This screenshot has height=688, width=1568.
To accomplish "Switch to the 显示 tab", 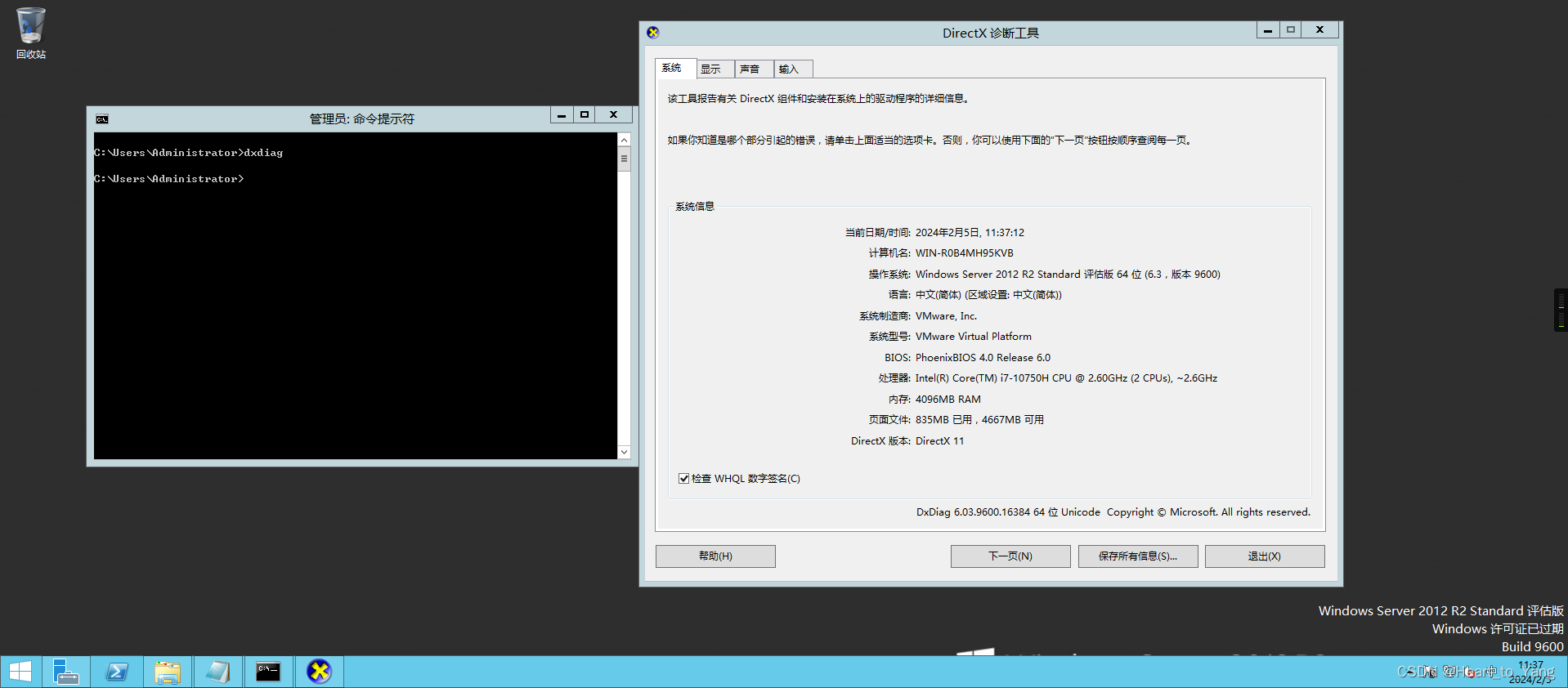I will pos(715,69).
